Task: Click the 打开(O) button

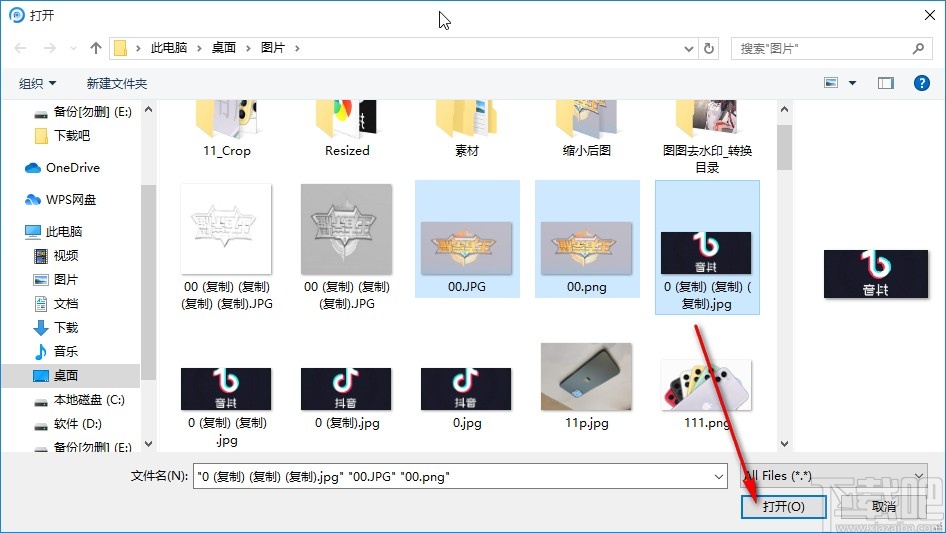Action: point(783,506)
